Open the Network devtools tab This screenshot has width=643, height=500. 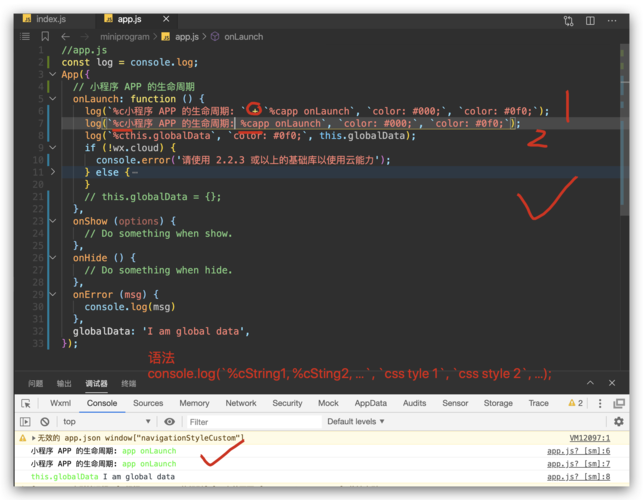[241, 403]
